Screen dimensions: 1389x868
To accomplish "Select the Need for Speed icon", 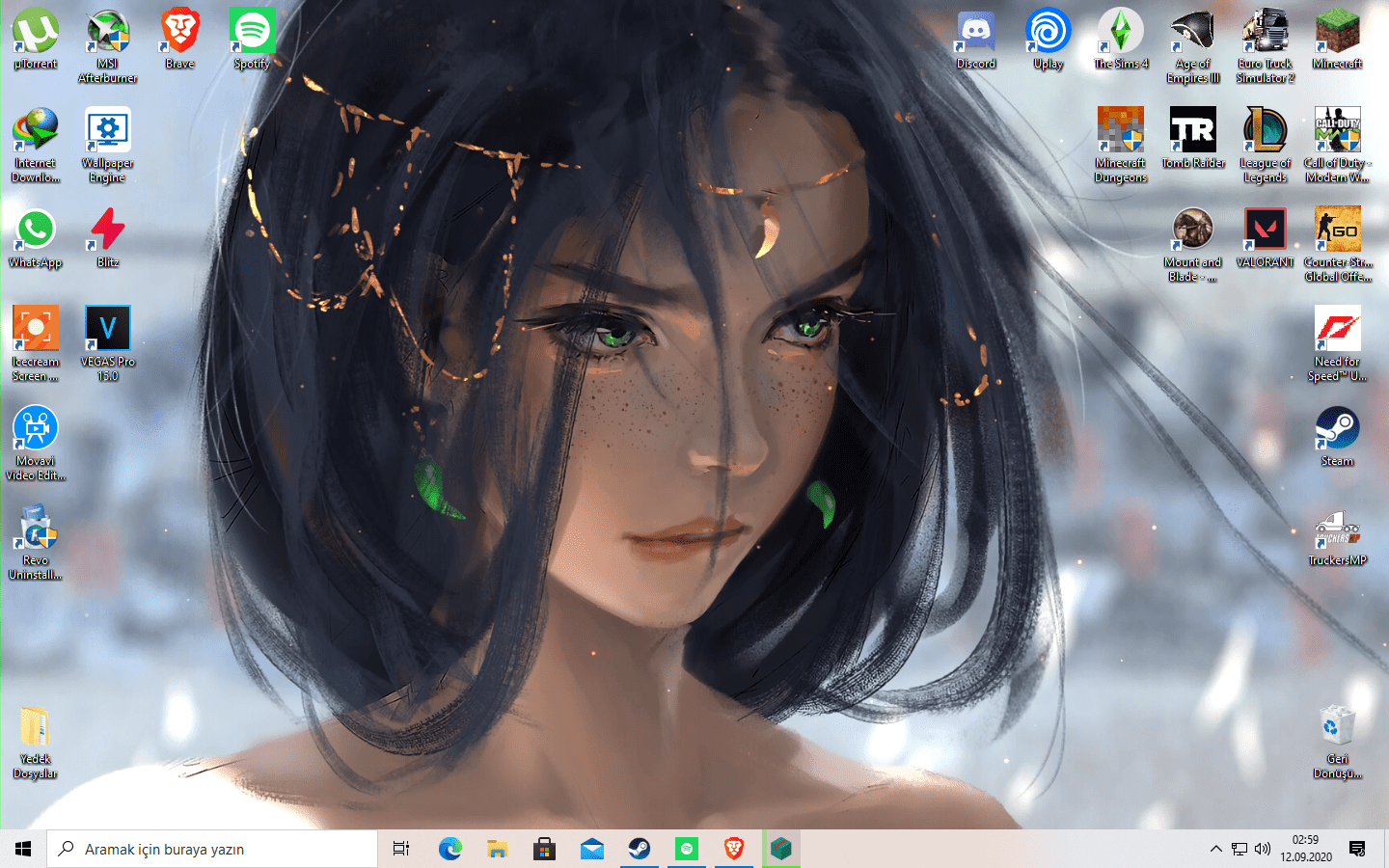I will click(1338, 343).
